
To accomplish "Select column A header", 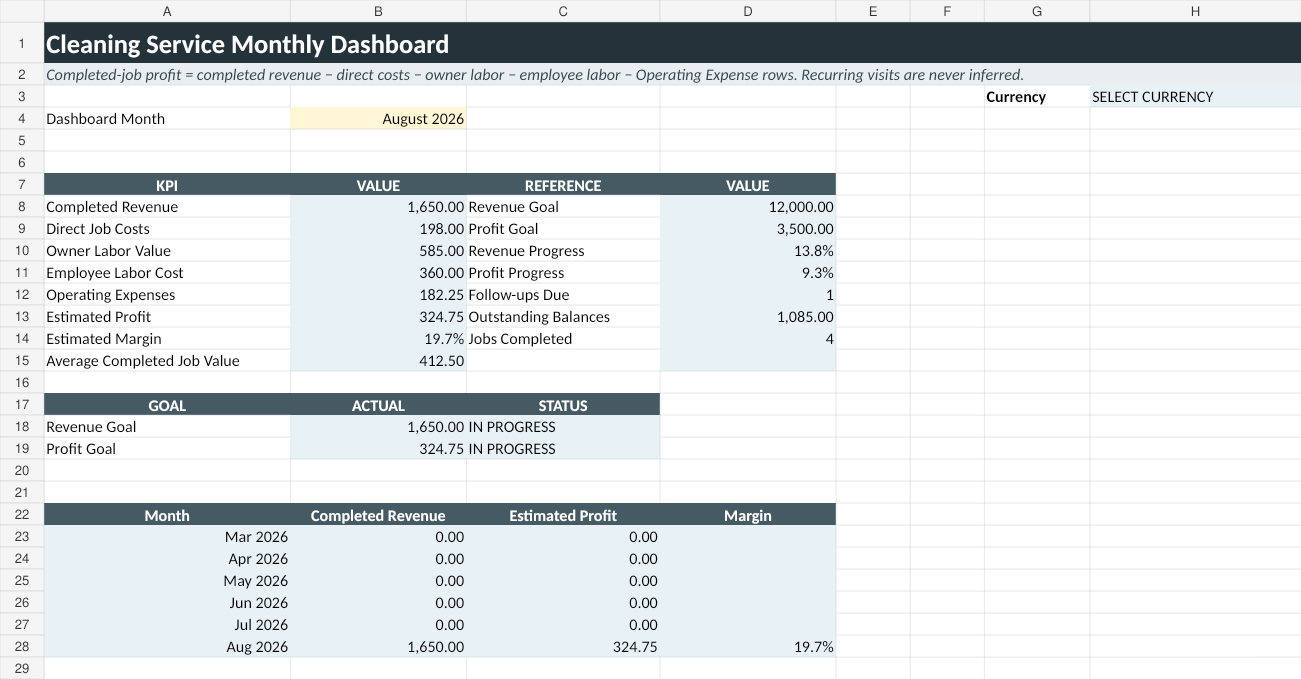I will click(167, 11).
